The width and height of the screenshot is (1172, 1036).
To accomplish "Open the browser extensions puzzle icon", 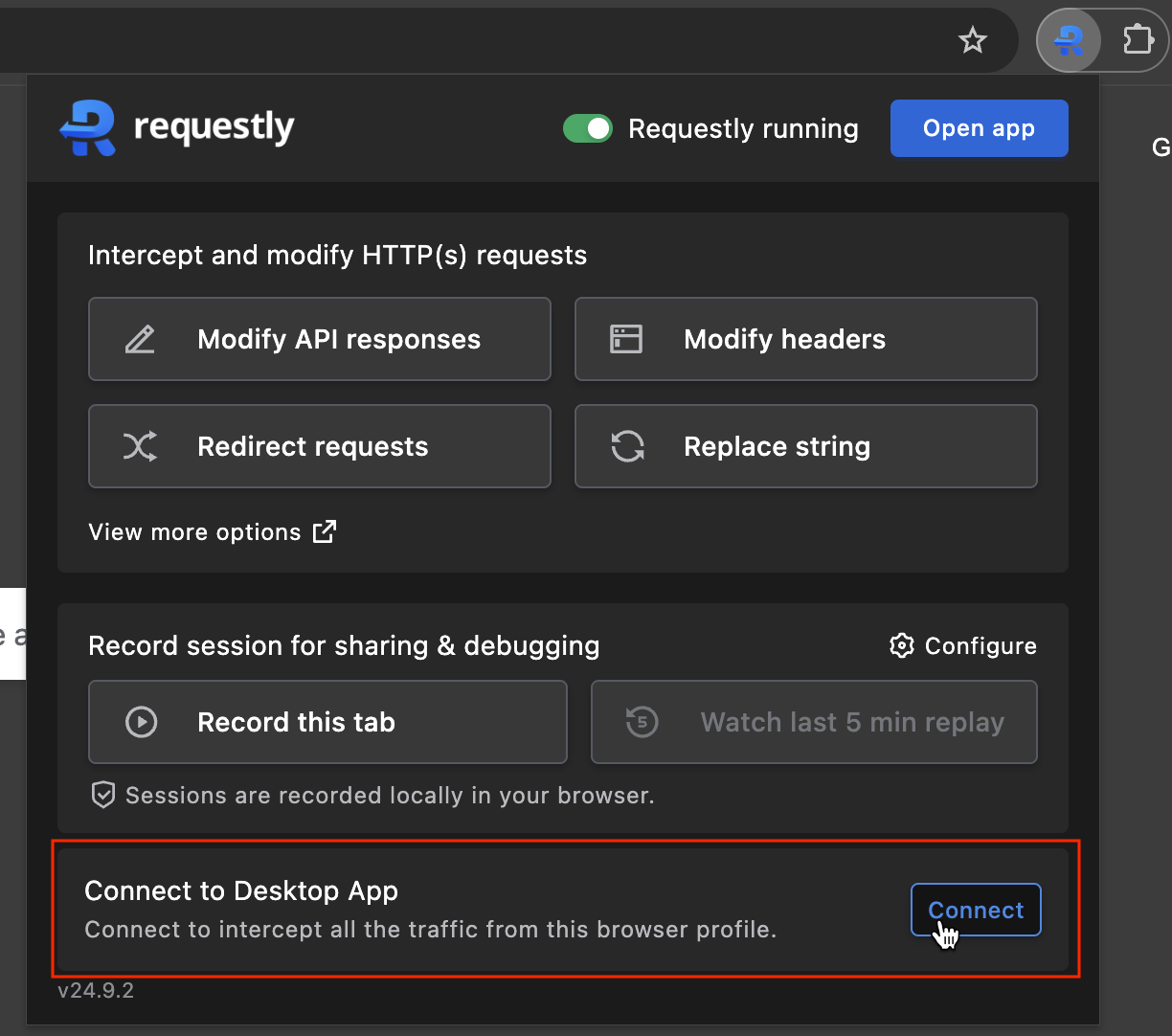I will [1138, 40].
